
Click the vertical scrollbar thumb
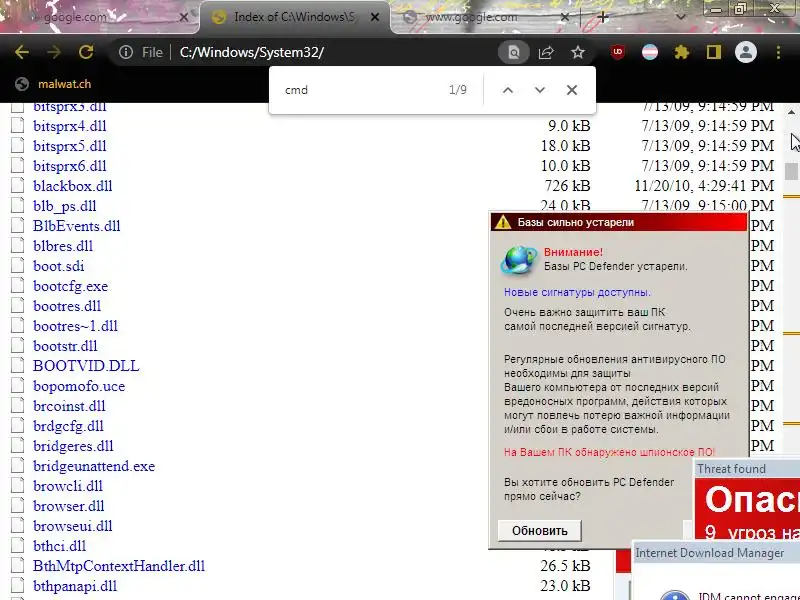point(791,171)
